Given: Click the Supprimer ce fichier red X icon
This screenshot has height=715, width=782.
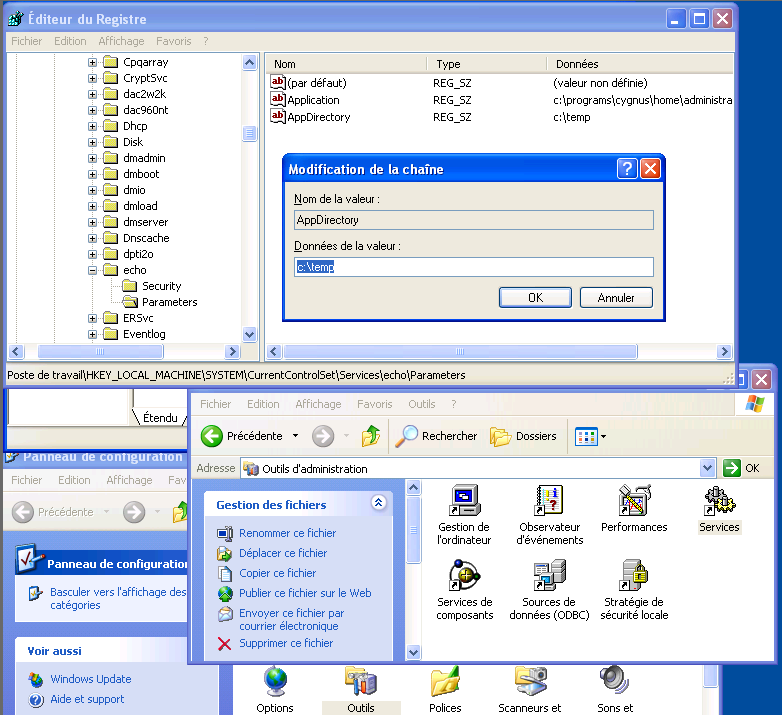Looking at the screenshot, I should (x=224, y=644).
